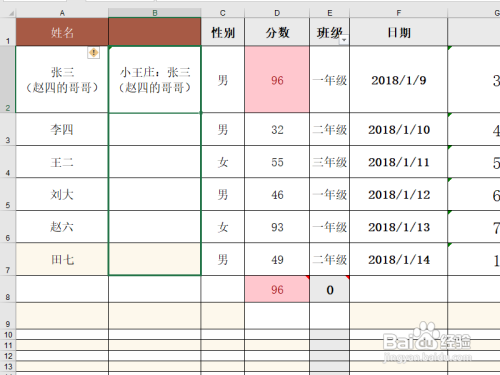This screenshot has width=500, height=375.
Task: Select cell with 张三（赵四的哥哥）in column A
Action: 62,79
